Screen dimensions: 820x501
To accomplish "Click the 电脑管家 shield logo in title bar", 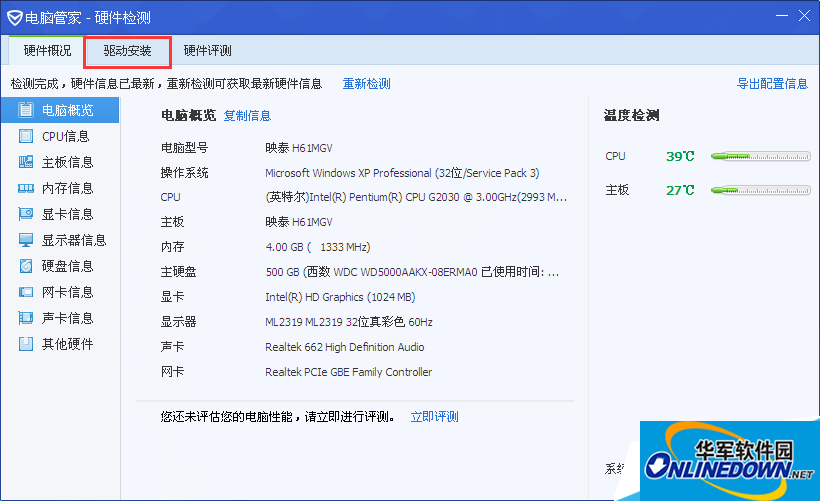I will [15, 18].
